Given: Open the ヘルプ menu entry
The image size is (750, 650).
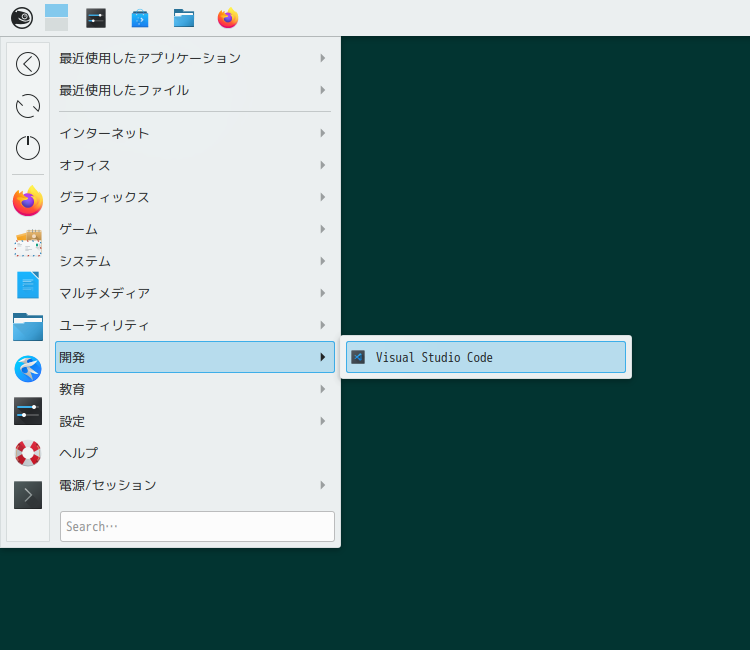Looking at the screenshot, I should [x=195, y=453].
